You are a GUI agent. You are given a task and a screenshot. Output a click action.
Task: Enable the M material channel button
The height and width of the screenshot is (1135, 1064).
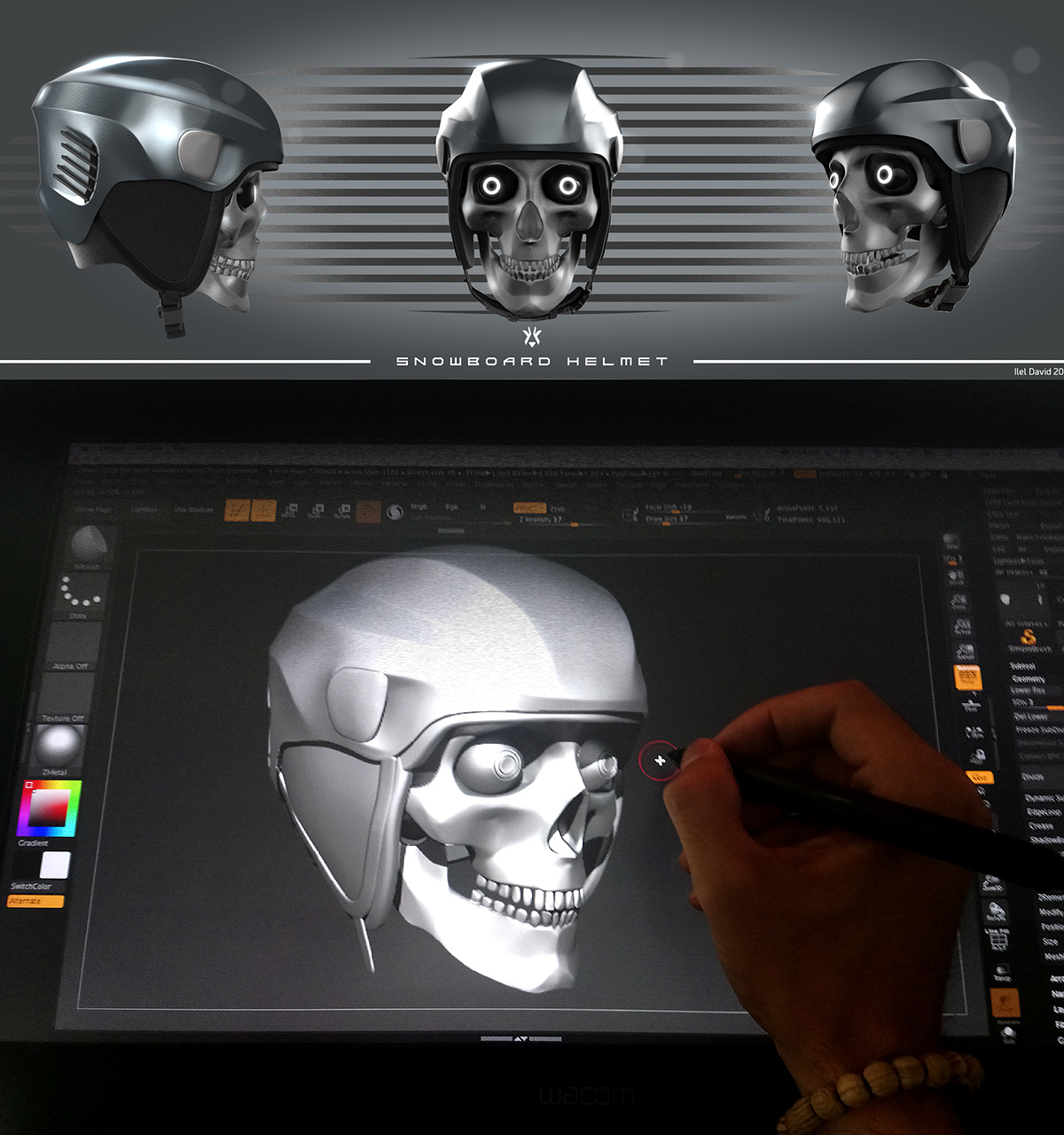483,507
